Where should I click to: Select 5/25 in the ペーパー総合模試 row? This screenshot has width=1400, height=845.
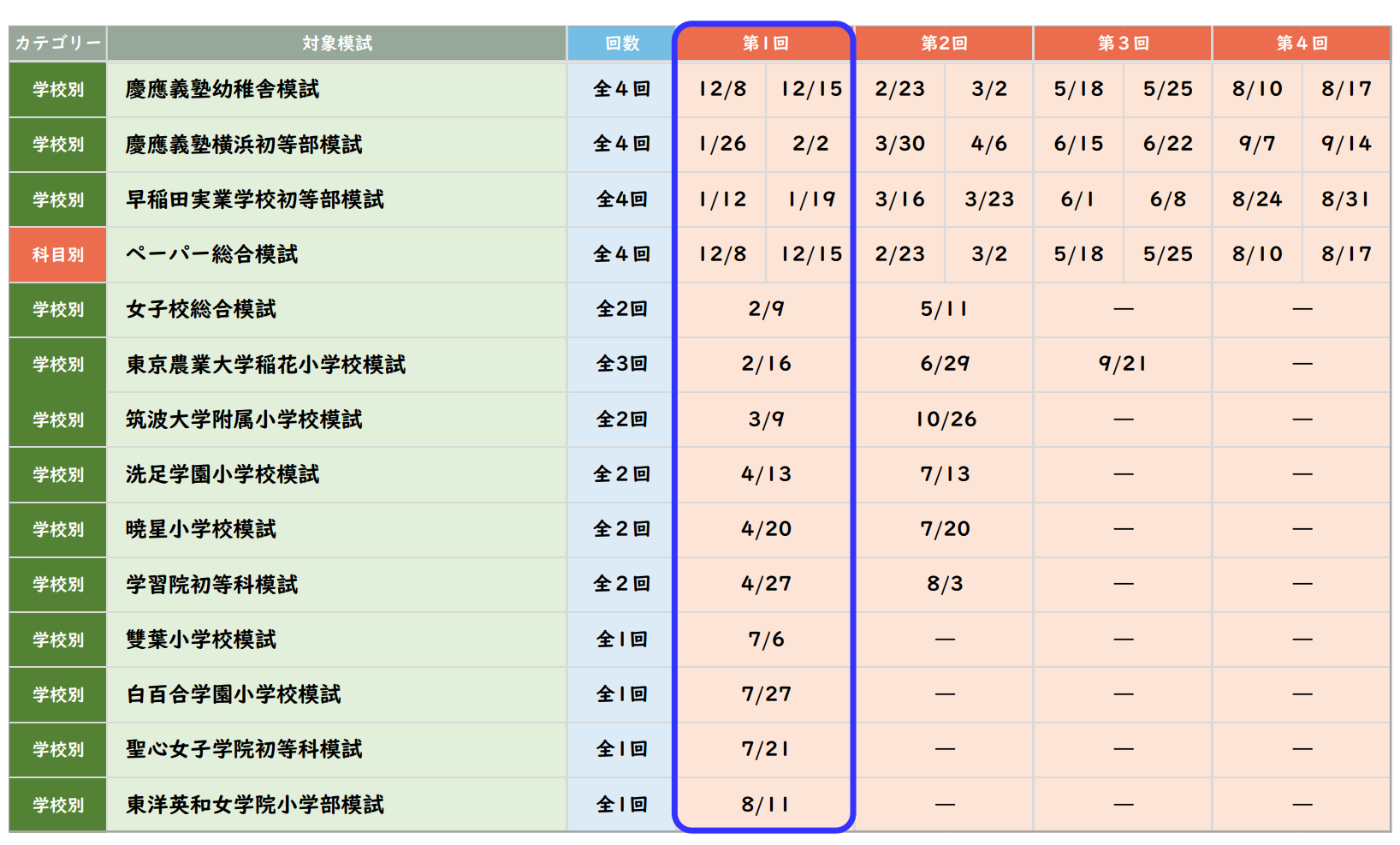point(1168,254)
